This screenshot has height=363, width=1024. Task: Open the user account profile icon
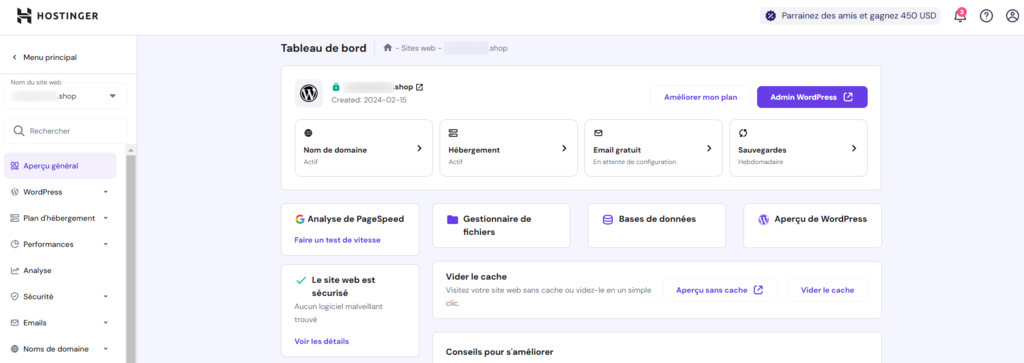click(x=1012, y=16)
